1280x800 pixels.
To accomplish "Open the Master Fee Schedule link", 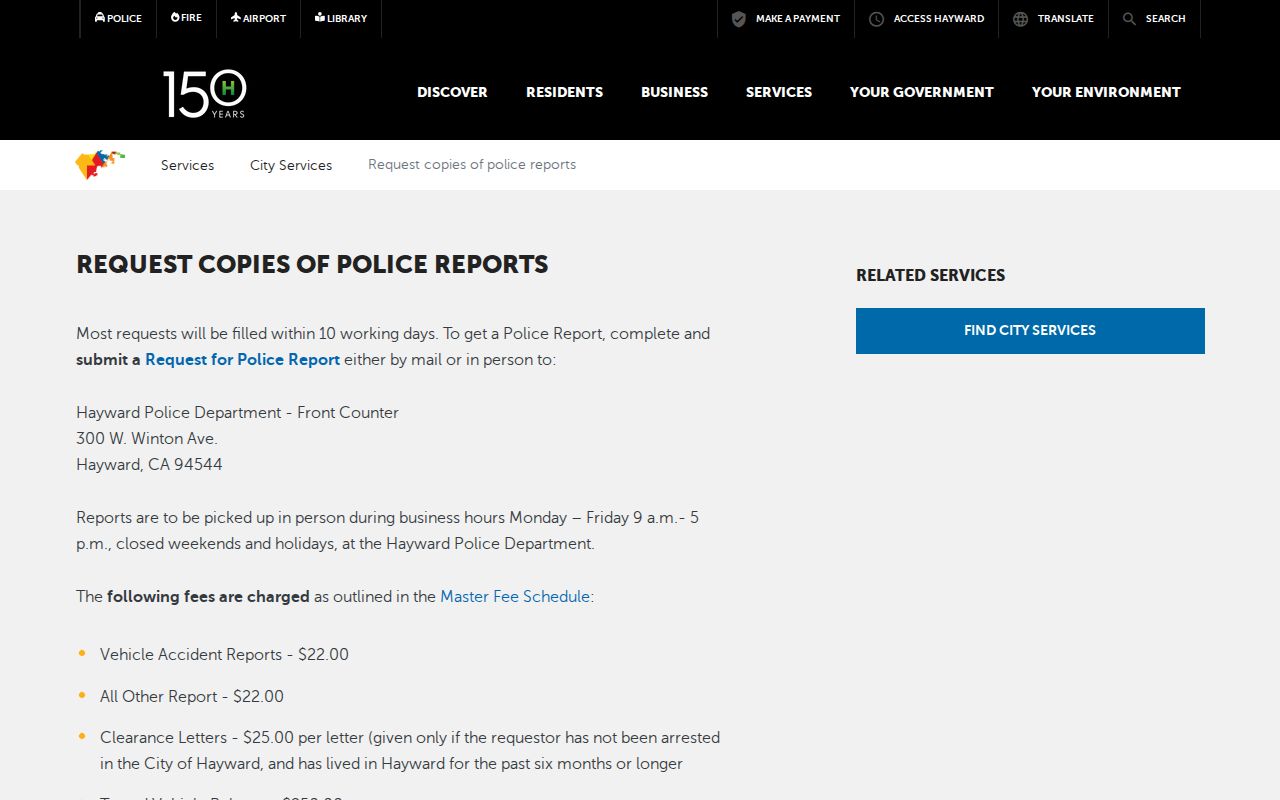I will pyautogui.click(x=515, y=596).
